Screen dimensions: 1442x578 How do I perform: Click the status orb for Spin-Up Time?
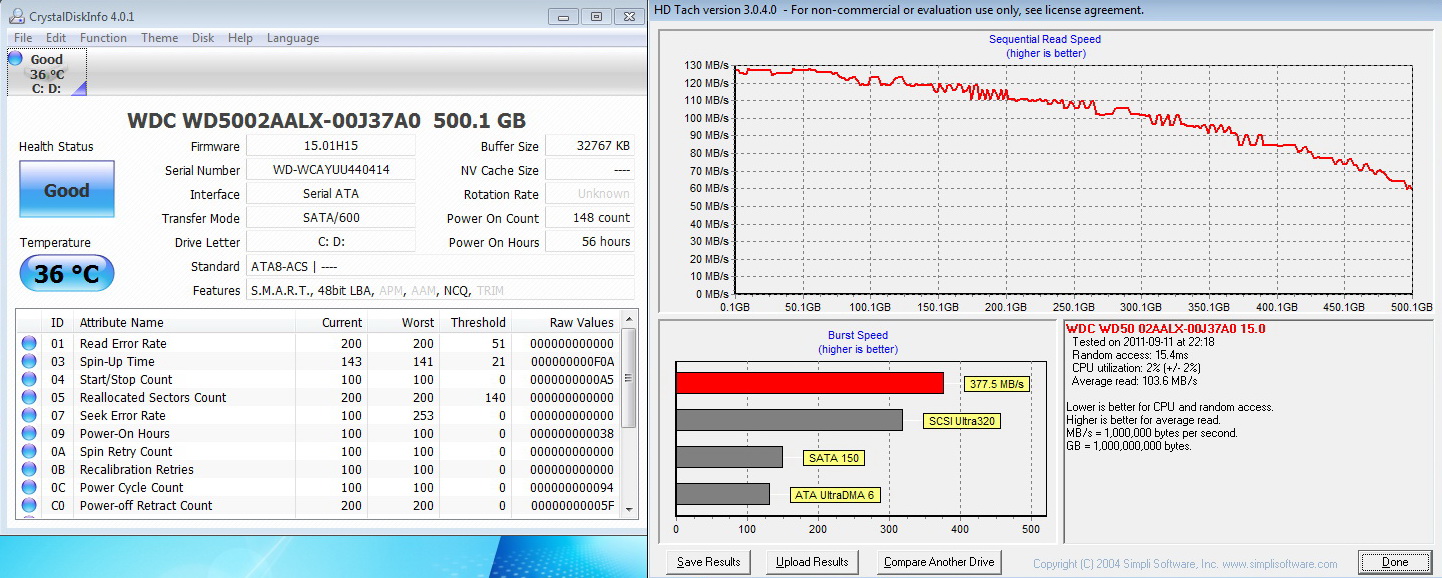[29, 361]
